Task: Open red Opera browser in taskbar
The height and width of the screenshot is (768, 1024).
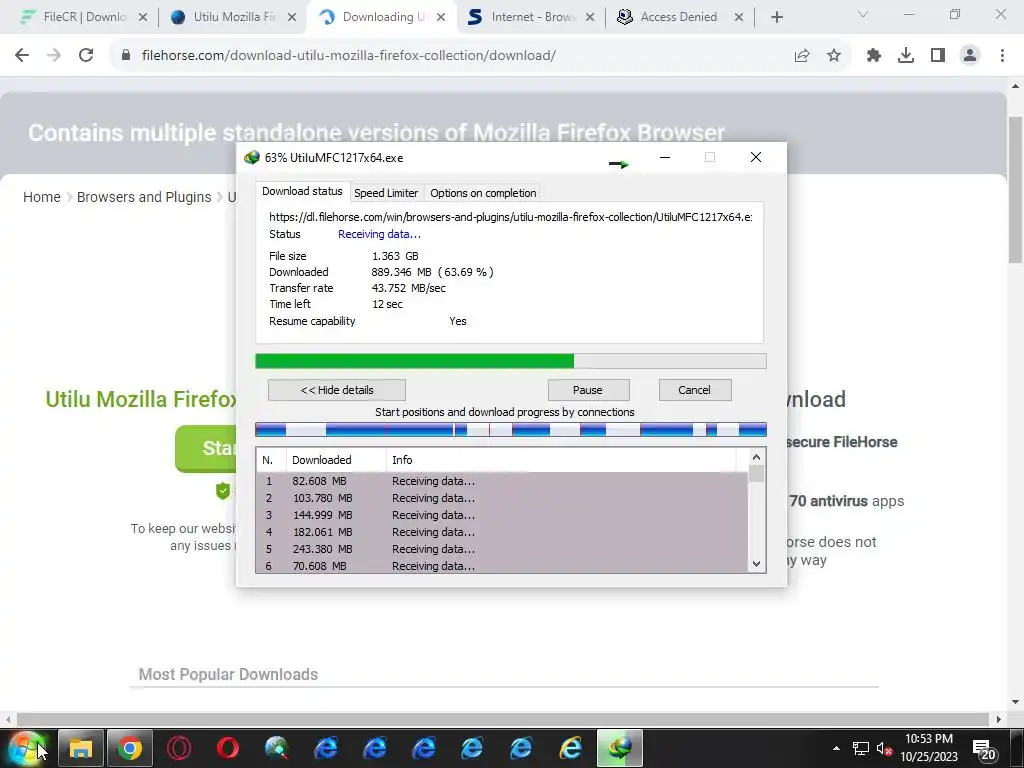Action: [x=228, y=748]
